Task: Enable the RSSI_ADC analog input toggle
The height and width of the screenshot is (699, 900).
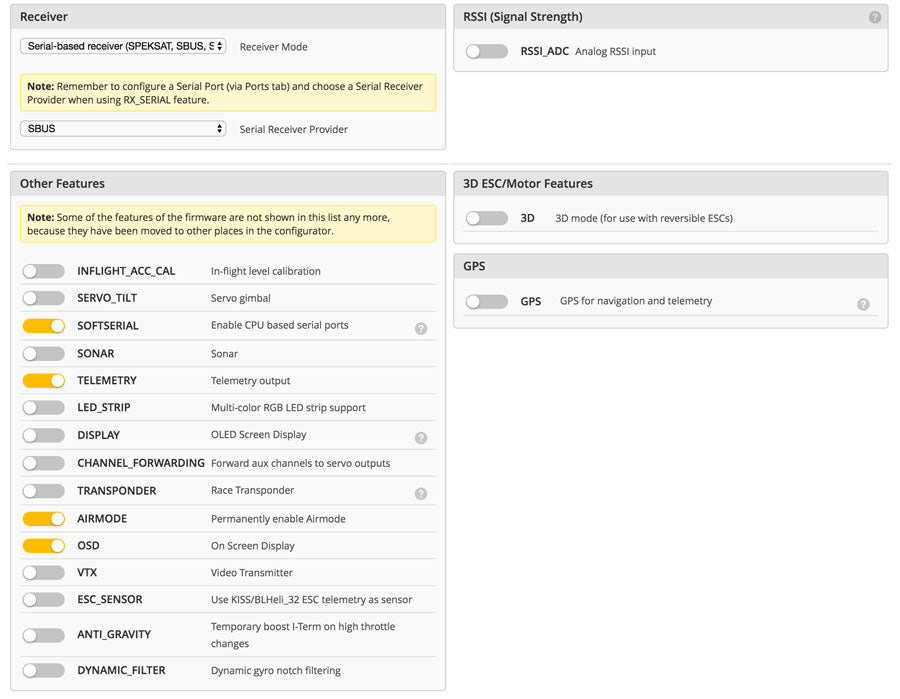Action: [x=487, y=52]
